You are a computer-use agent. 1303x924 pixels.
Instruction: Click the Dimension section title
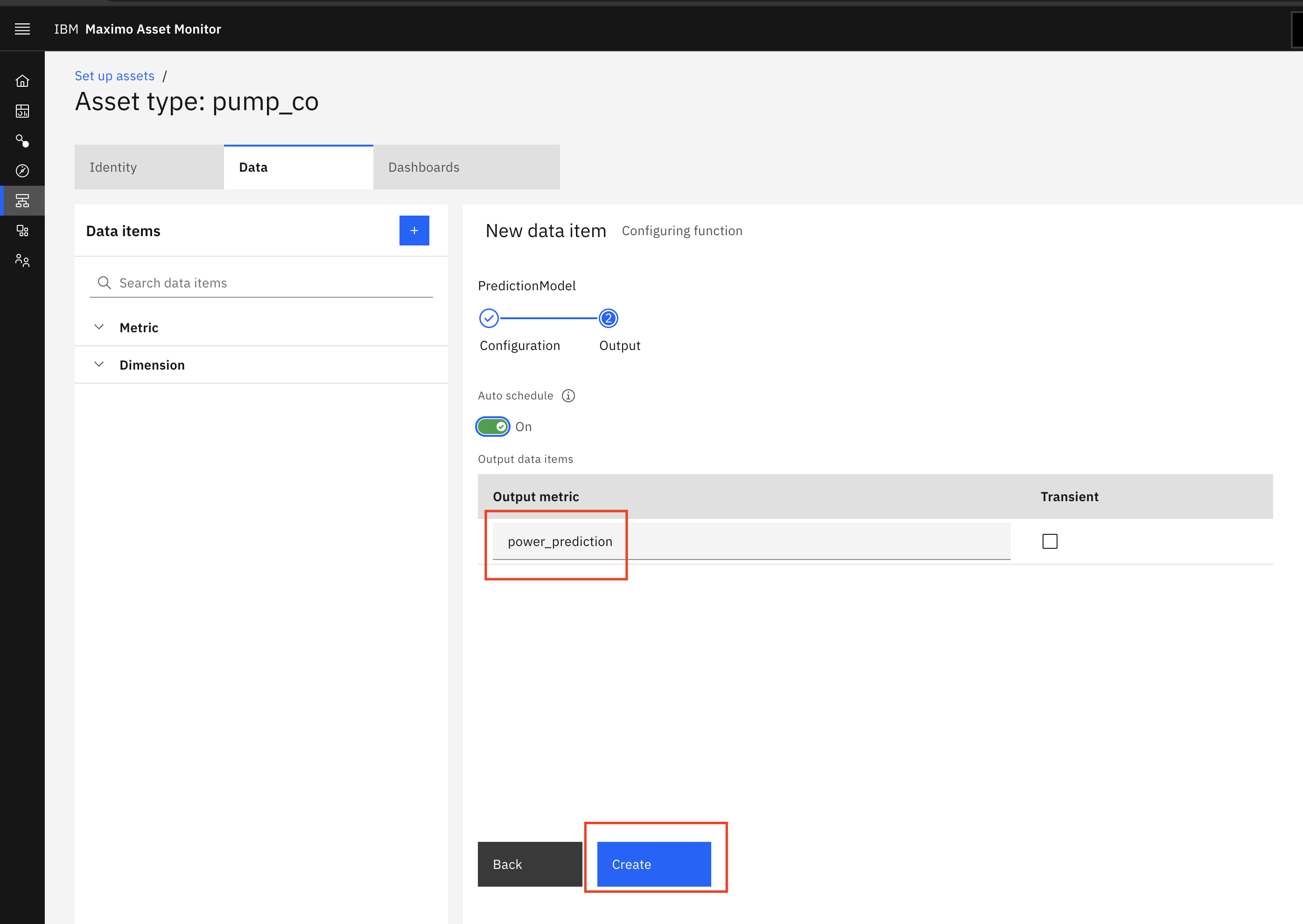pyautogui.click(x=152, y=365)
